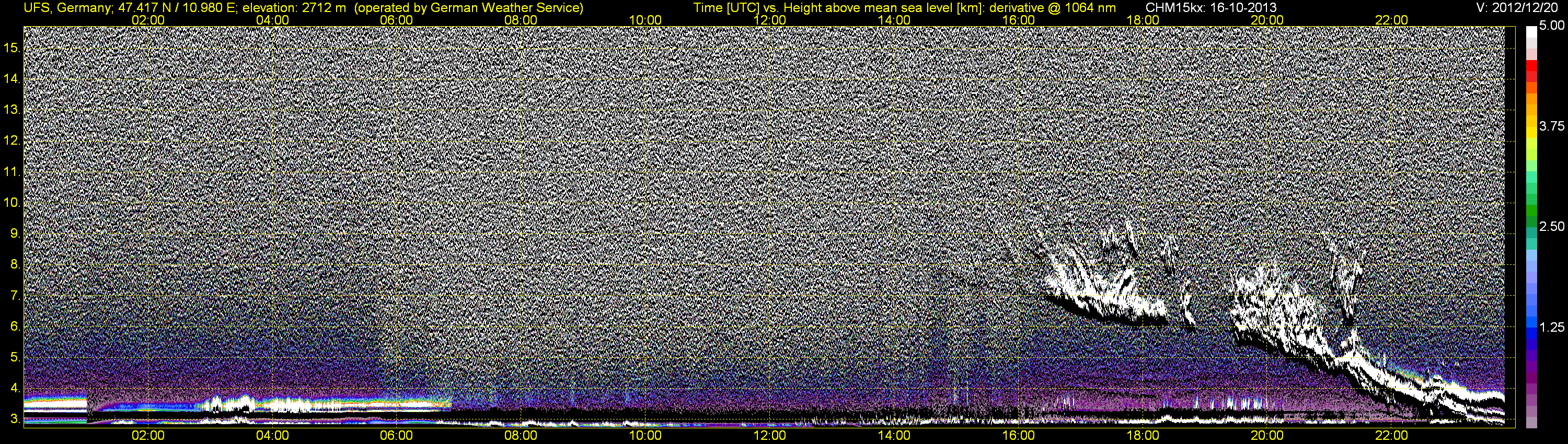Click the '10:00' label on the bottom time axis
Screen dimensions: 1568x444
(645, 436)
